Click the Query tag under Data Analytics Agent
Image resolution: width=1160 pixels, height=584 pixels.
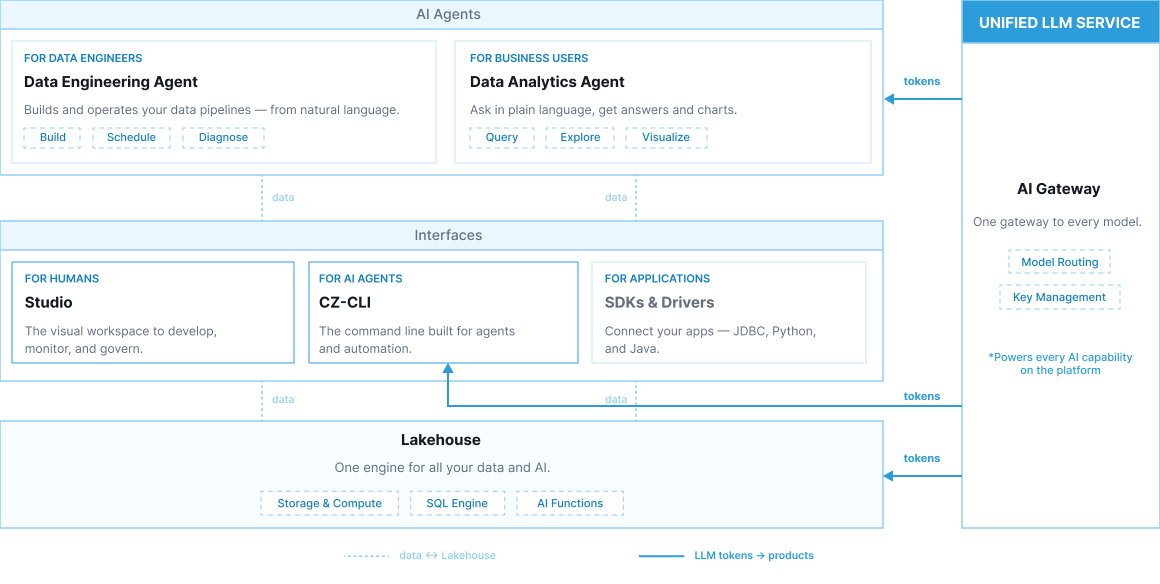(x=502, y=138)
